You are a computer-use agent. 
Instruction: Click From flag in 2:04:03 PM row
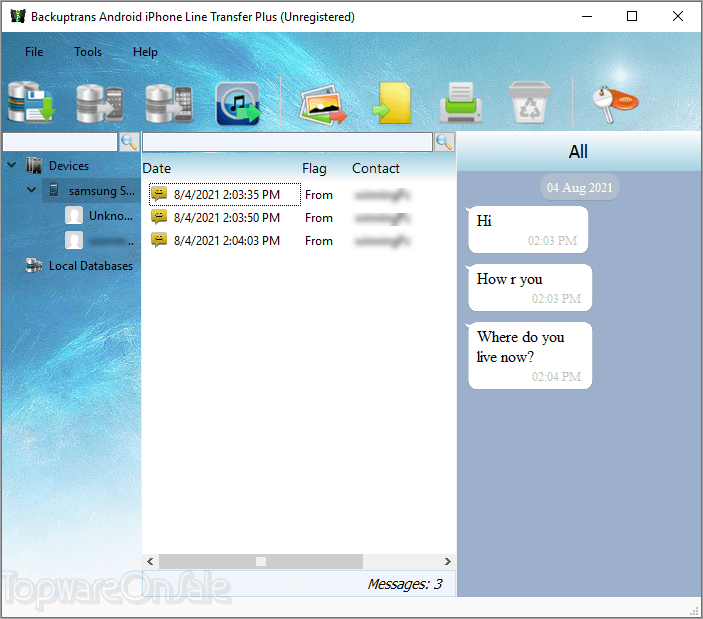pyautogui.click(x=319, y=241)
